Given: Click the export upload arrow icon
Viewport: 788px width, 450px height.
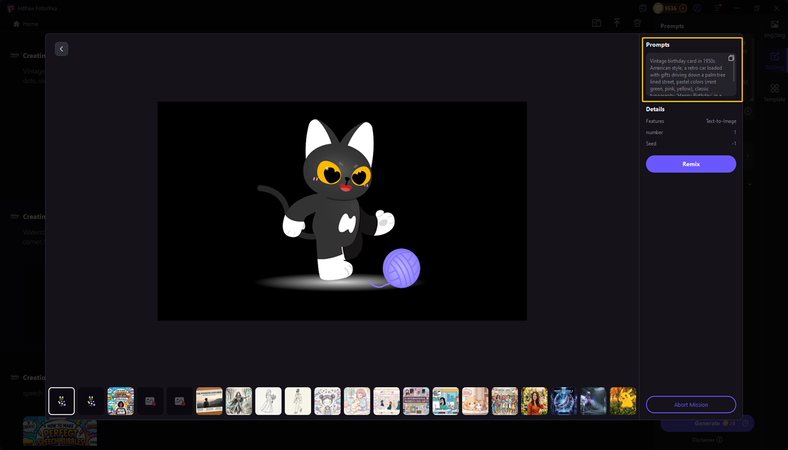Looking at the screenshot, I should tap(617, 23).
